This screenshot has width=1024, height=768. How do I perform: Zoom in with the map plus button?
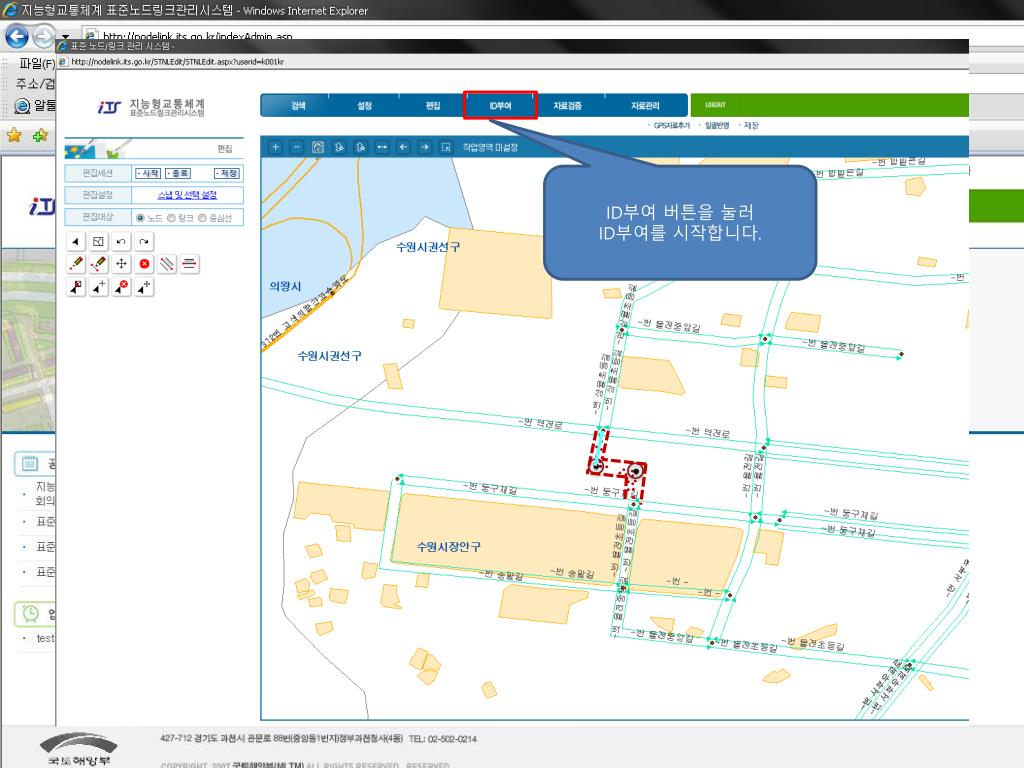point(276,147)
